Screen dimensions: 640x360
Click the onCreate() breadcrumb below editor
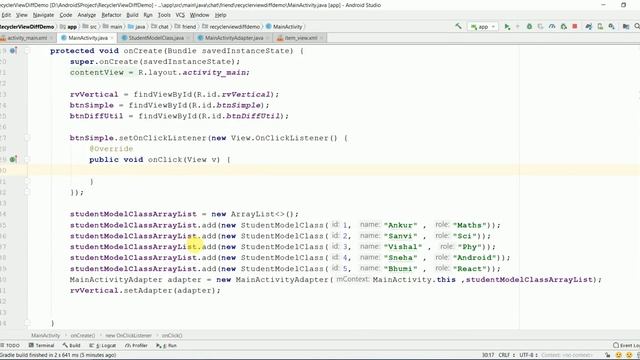(x=83, y=336)
